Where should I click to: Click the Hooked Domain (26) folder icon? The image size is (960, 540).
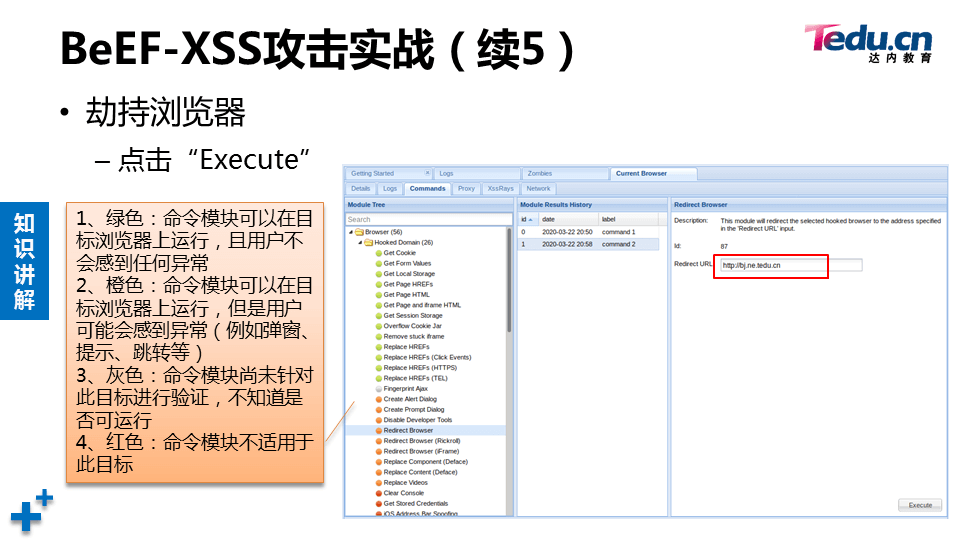[x=369, y=242]
